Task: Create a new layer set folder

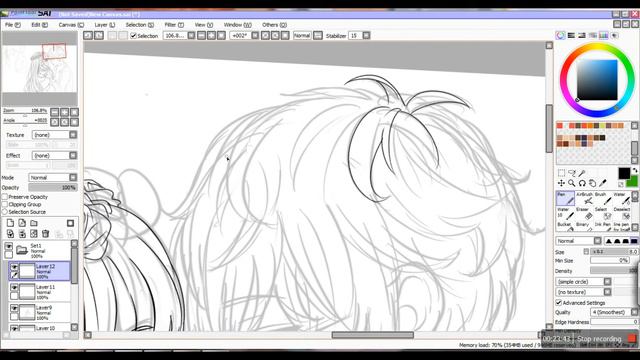Action: [34, 223]
